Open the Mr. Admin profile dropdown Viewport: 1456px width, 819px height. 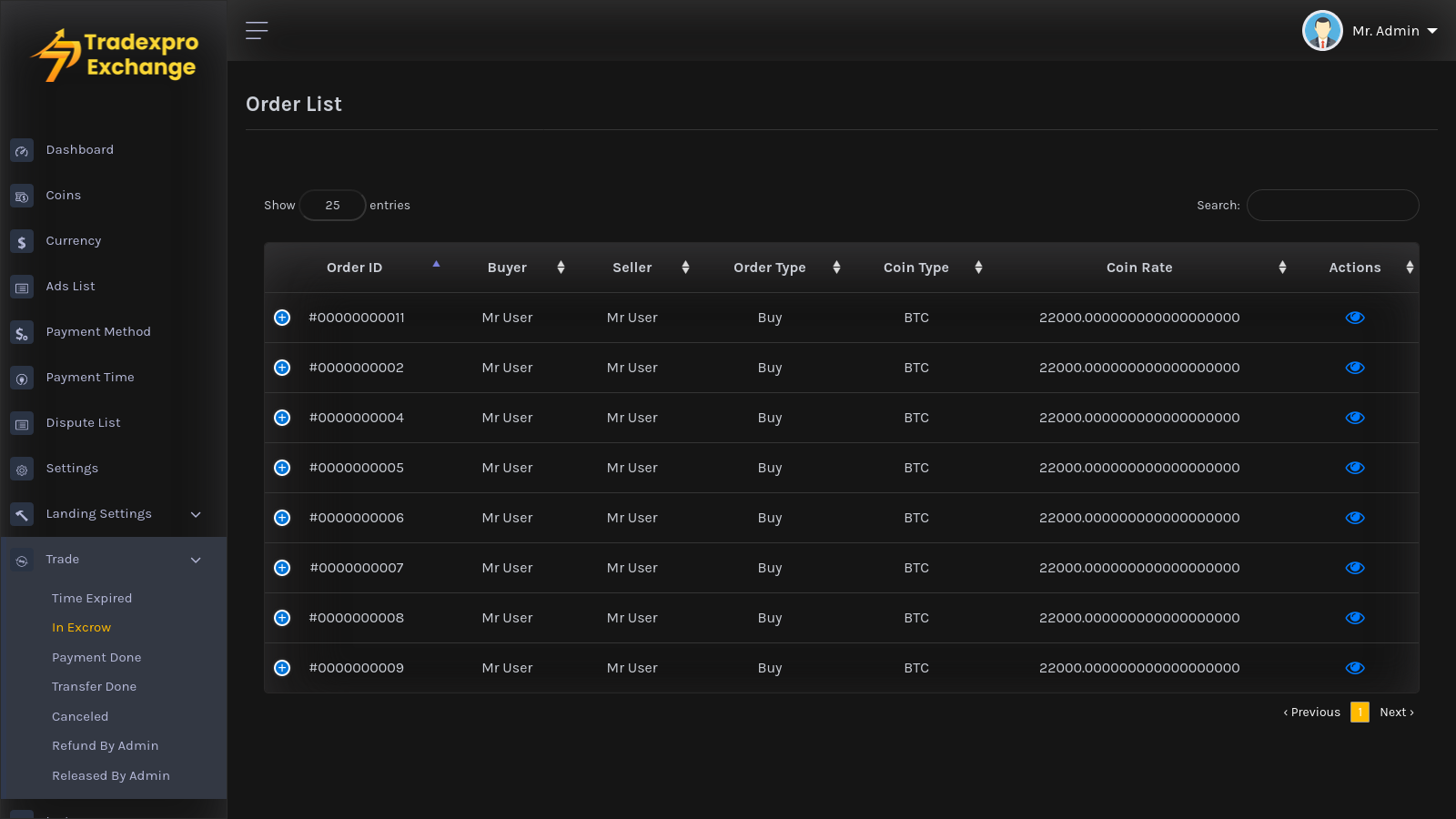coord(1370,31)
